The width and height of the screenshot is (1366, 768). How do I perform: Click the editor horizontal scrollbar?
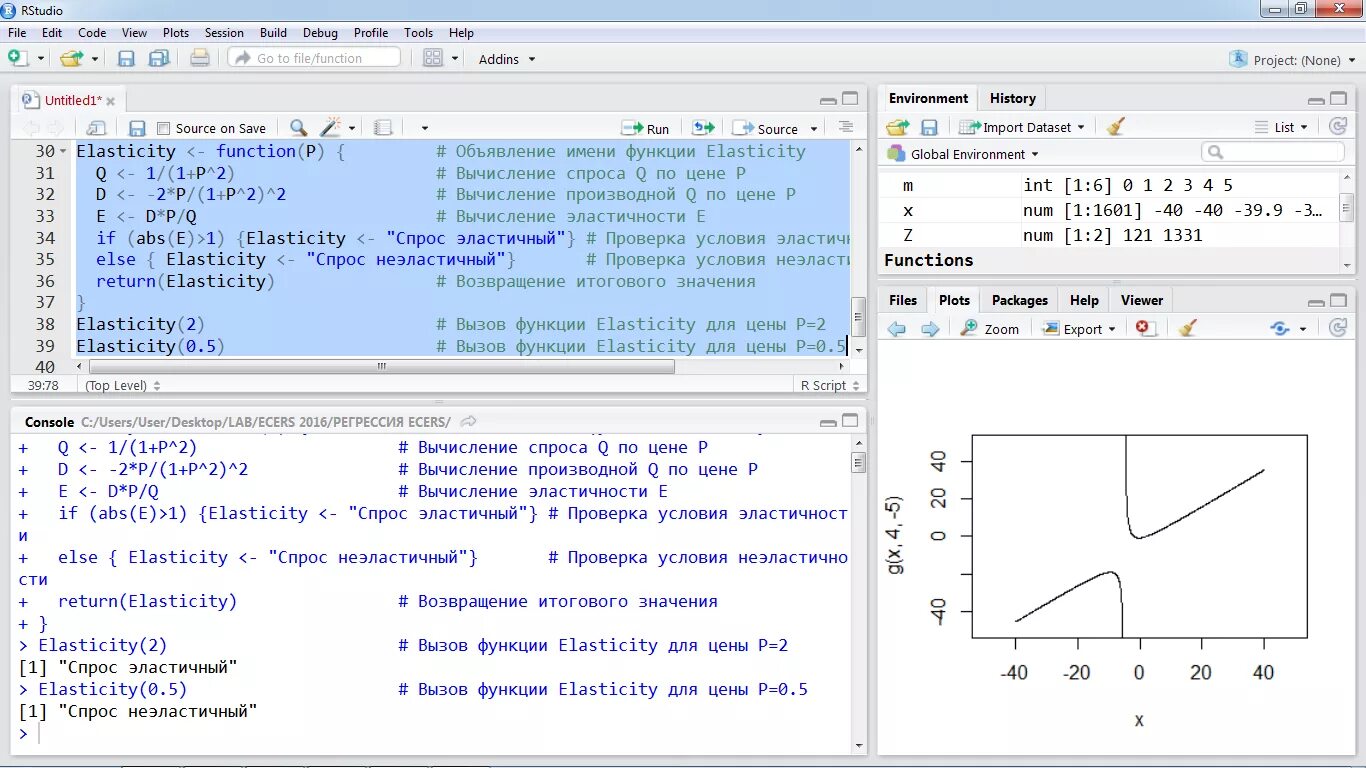(382, 367)
